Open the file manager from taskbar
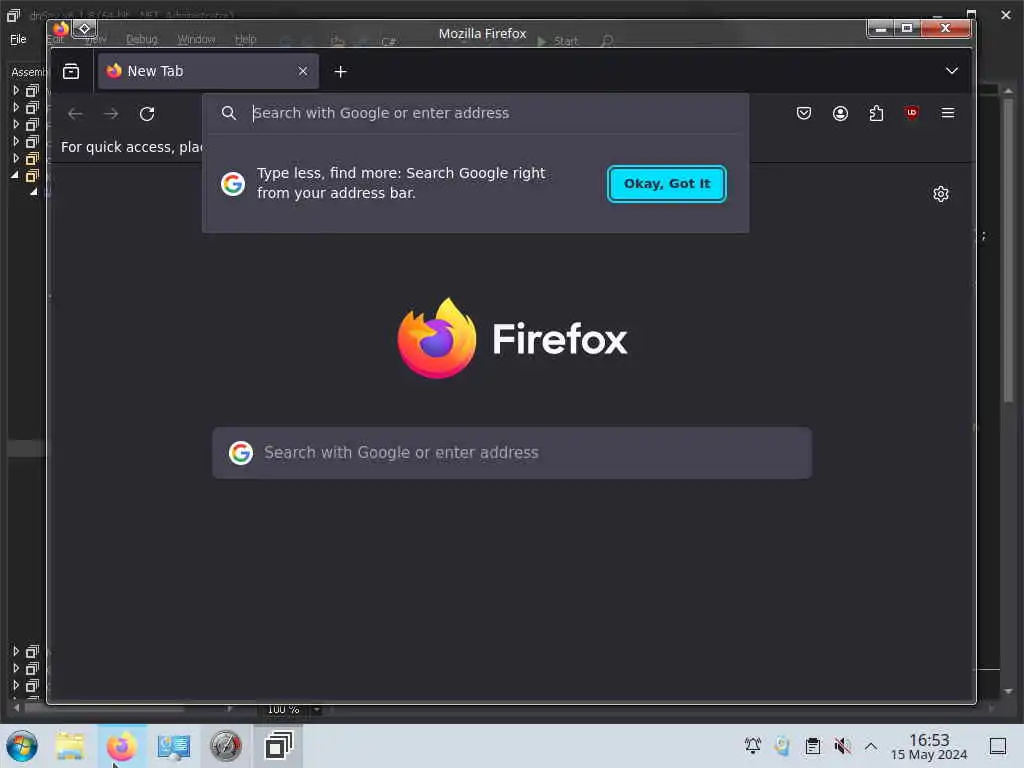The width and height of the screenshot is (1024, 768). 70,746
